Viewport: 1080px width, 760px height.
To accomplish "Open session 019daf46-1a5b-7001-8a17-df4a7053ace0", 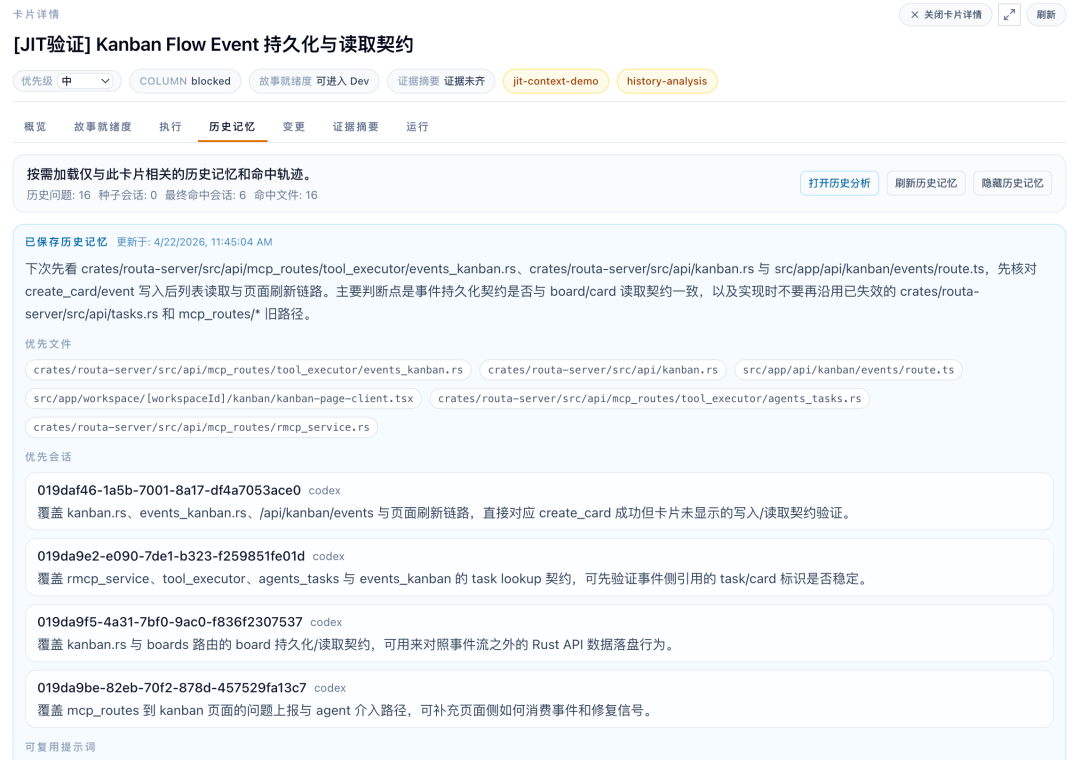I will (539, 502).
